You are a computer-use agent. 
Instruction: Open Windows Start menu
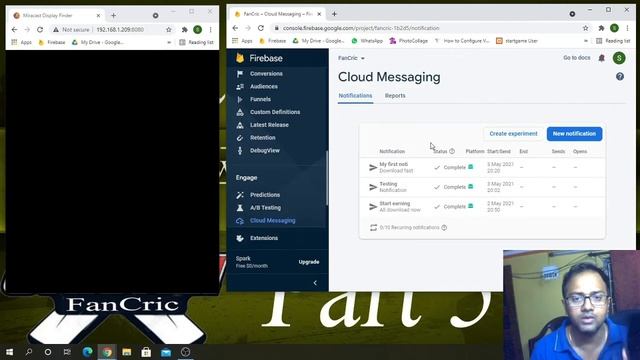tap(9, 352)
